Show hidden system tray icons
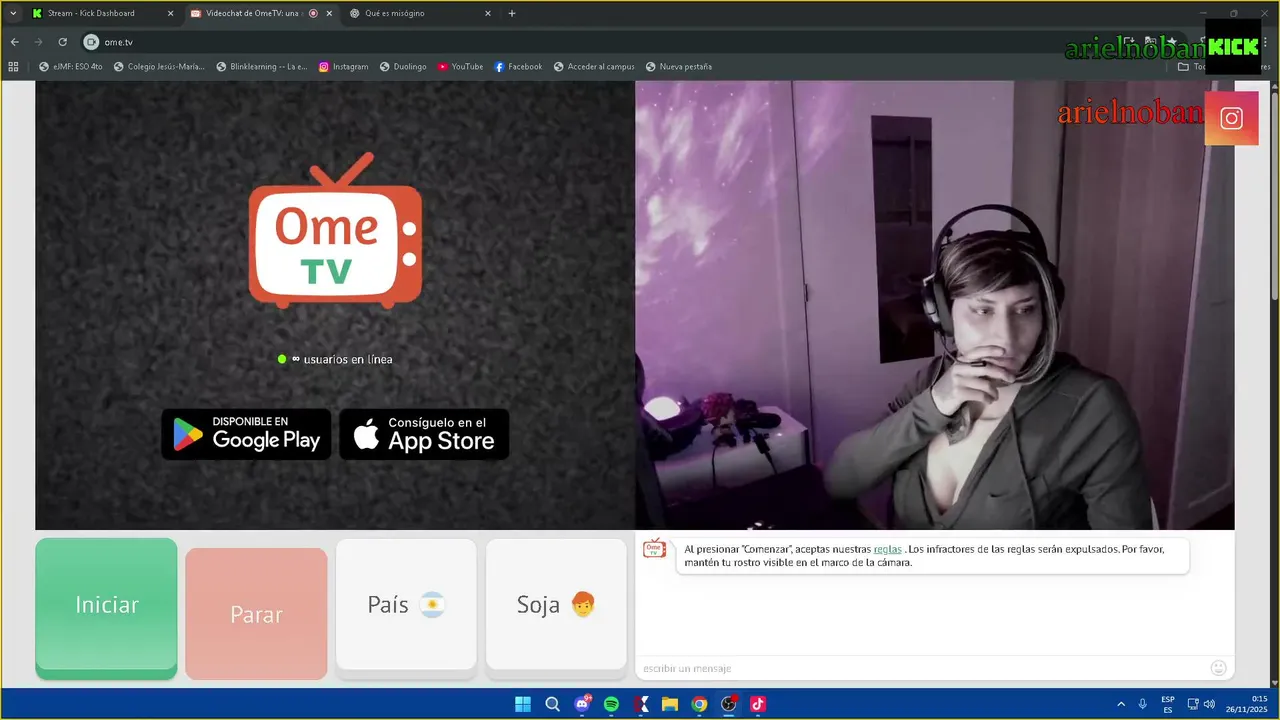The image size is (1280, 720). coord(1120,704)
